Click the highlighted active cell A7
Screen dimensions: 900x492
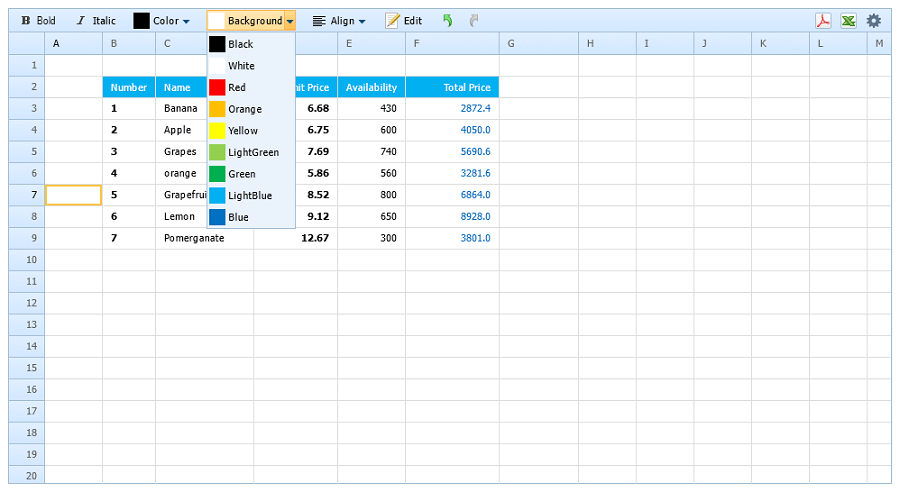[x=73, y=195]
